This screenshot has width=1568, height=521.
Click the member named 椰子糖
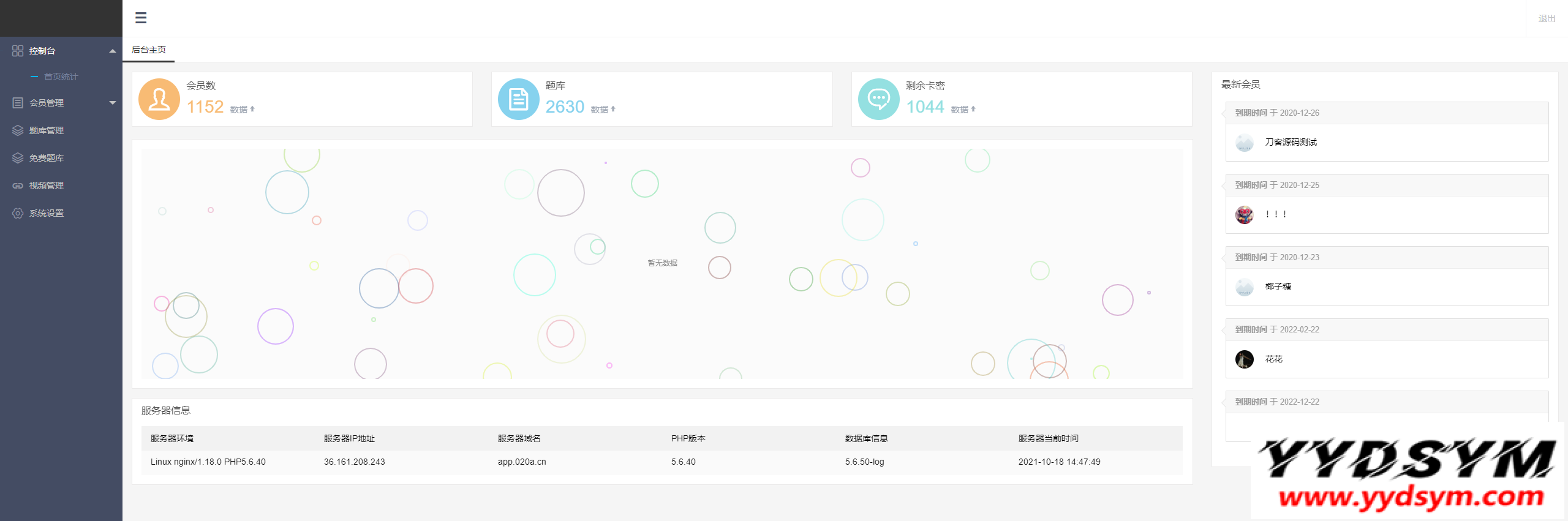[1278, 287]
